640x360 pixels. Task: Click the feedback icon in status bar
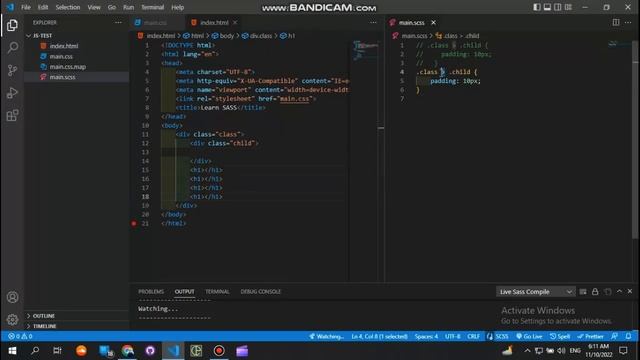(614, 336)
